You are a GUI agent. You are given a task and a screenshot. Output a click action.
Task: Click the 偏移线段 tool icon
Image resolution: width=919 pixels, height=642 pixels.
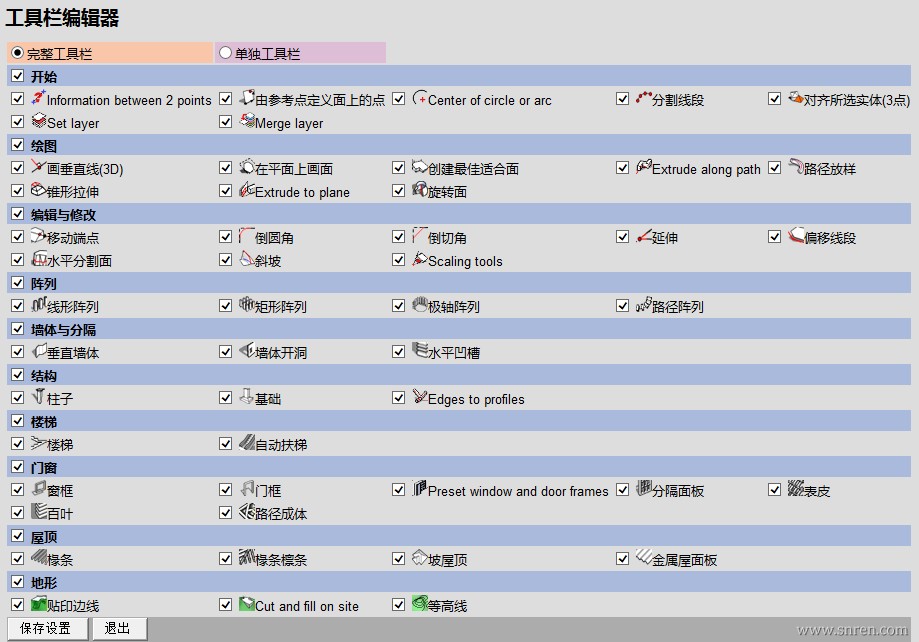(796, 236)
